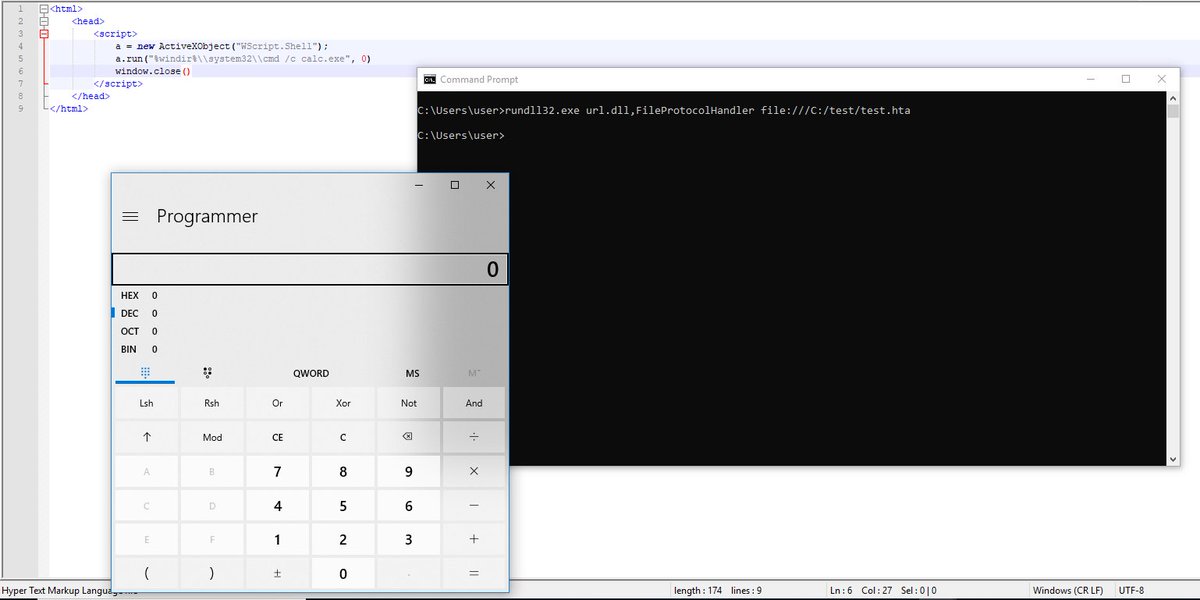Click digit 0 on calculator keypad

343,574
